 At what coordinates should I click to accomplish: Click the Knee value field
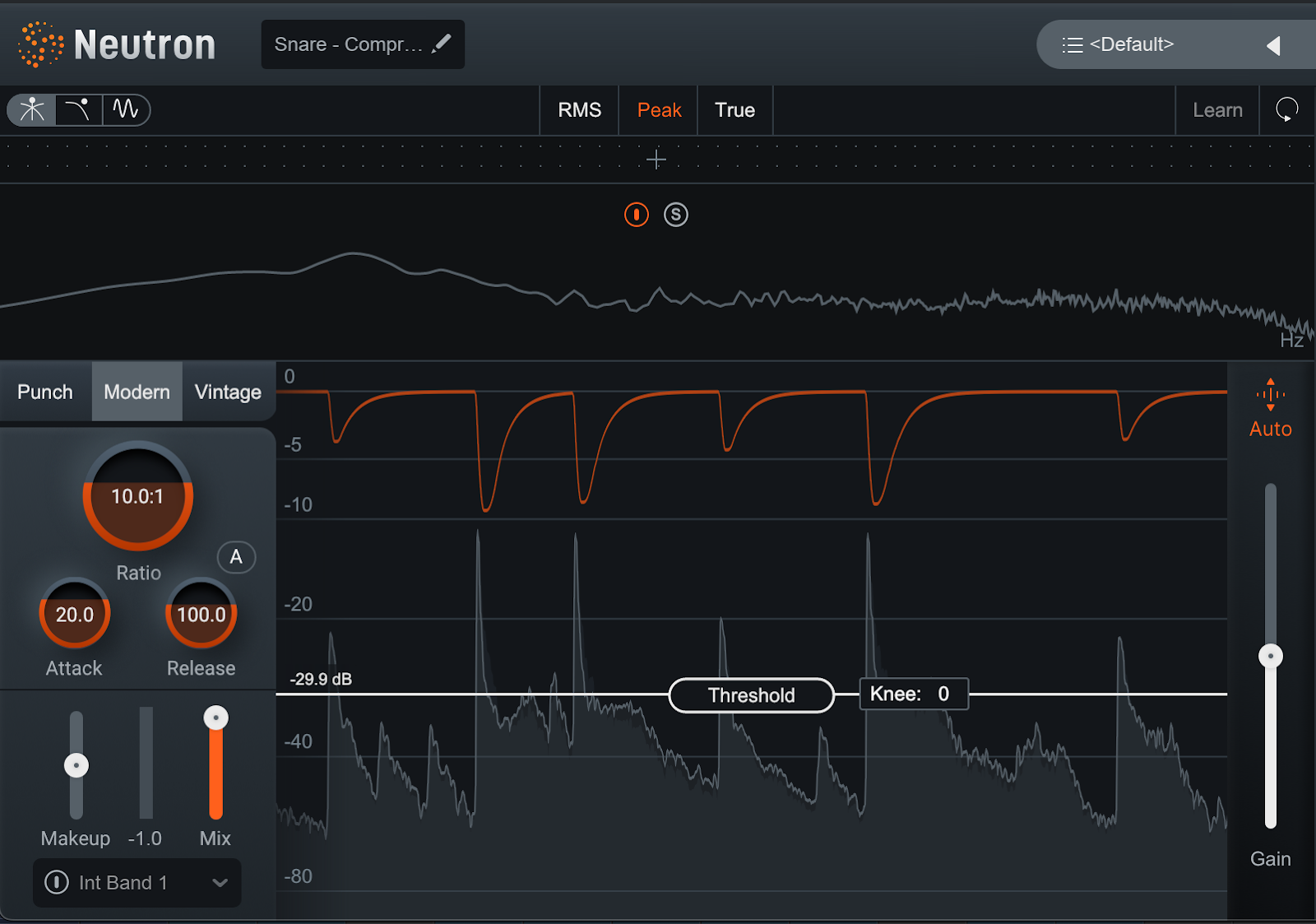[x=914, y=694]
